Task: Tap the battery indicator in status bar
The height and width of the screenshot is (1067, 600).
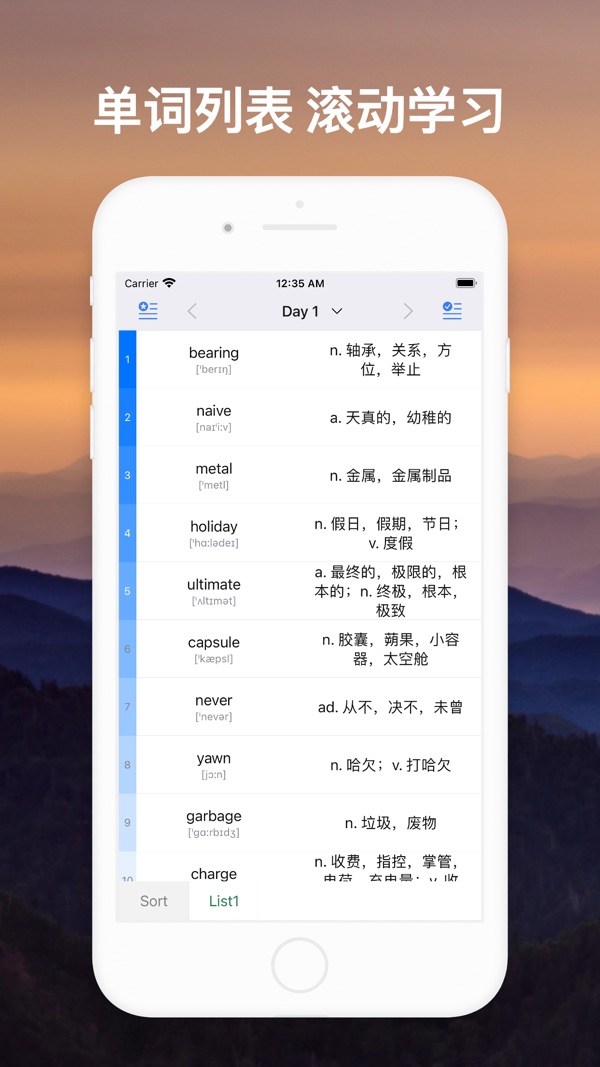Action: pos(465,283)
